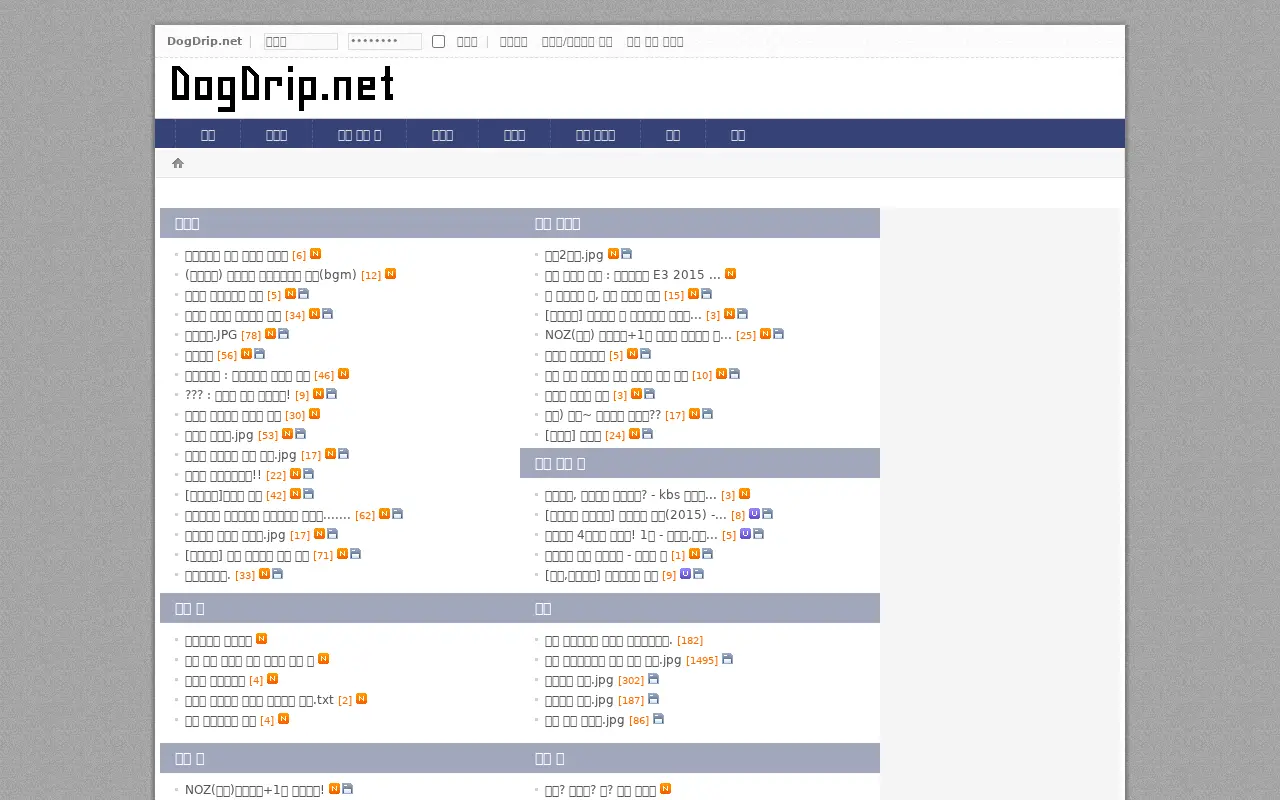Focus the password field with masked dots

click(385, 41)
